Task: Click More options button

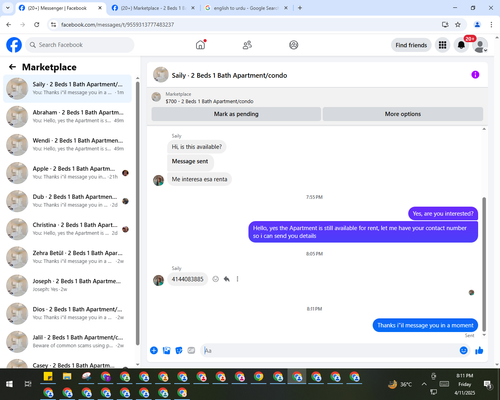Action: [x=403, y=114]
